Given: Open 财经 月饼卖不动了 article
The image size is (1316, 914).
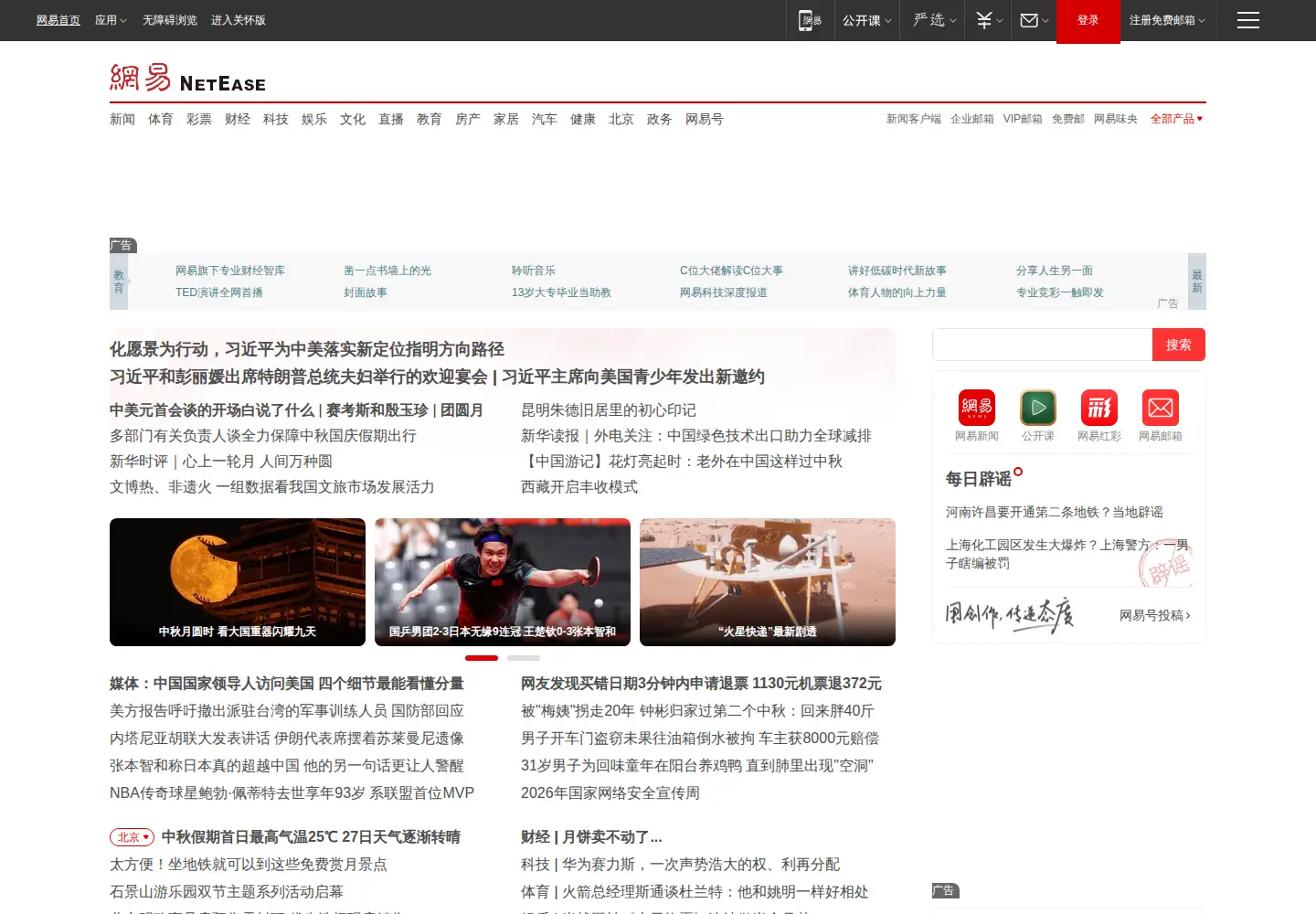Looking at the screenshot, I should tap(591, 837).
